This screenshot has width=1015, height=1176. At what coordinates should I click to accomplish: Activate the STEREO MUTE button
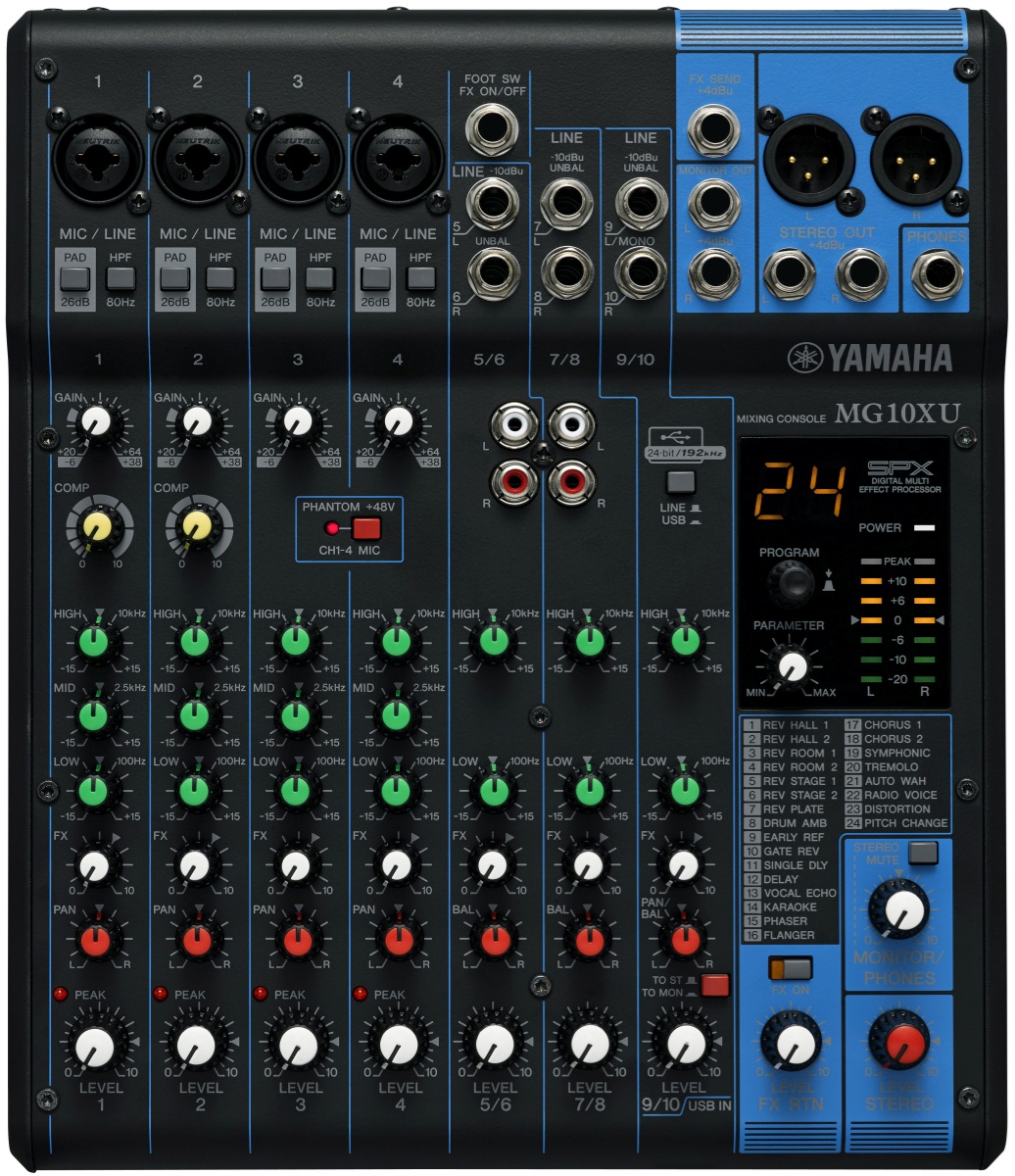pyautogui.click(x=922, y=853)
